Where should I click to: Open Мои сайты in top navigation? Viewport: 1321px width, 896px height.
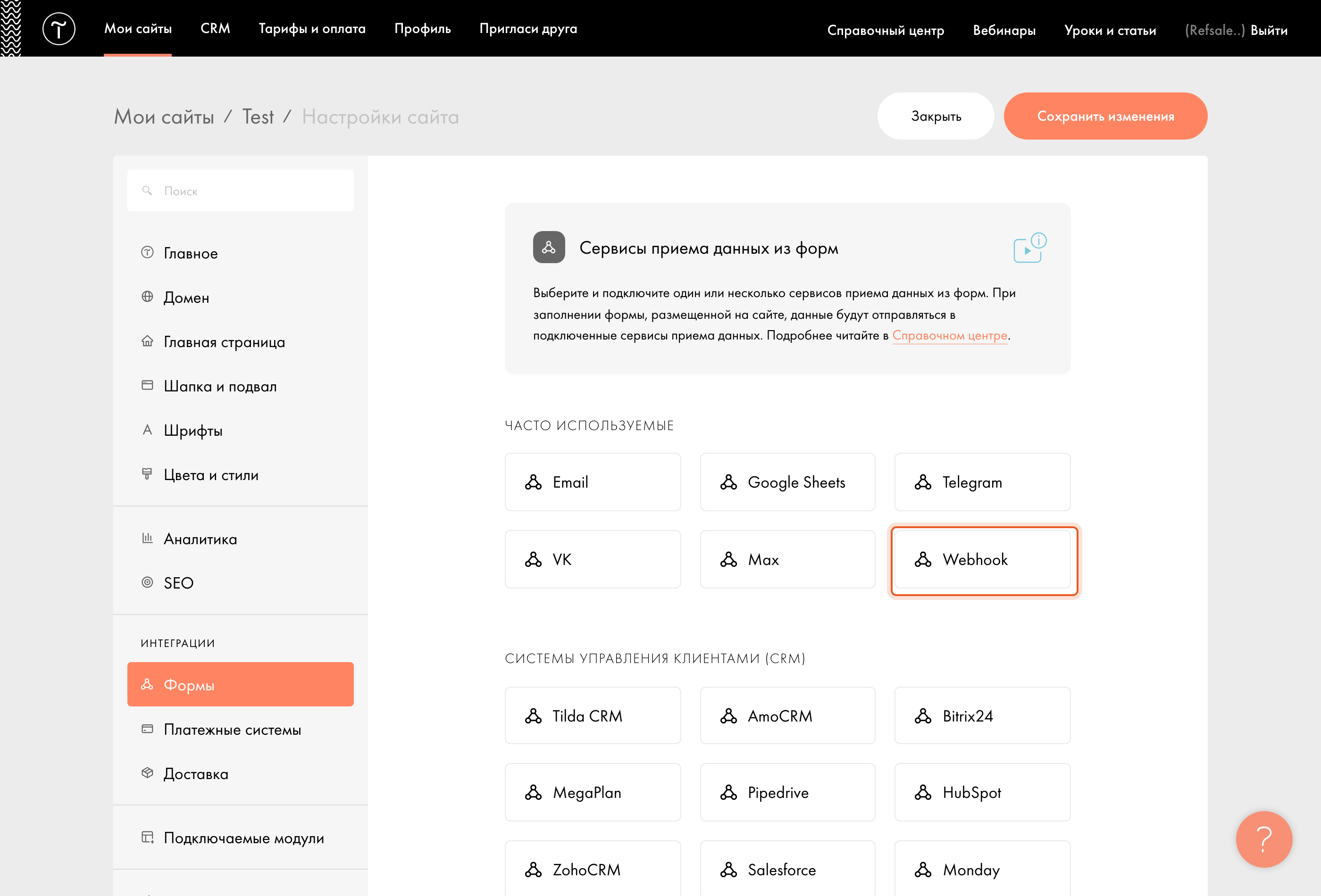[138, 28]
